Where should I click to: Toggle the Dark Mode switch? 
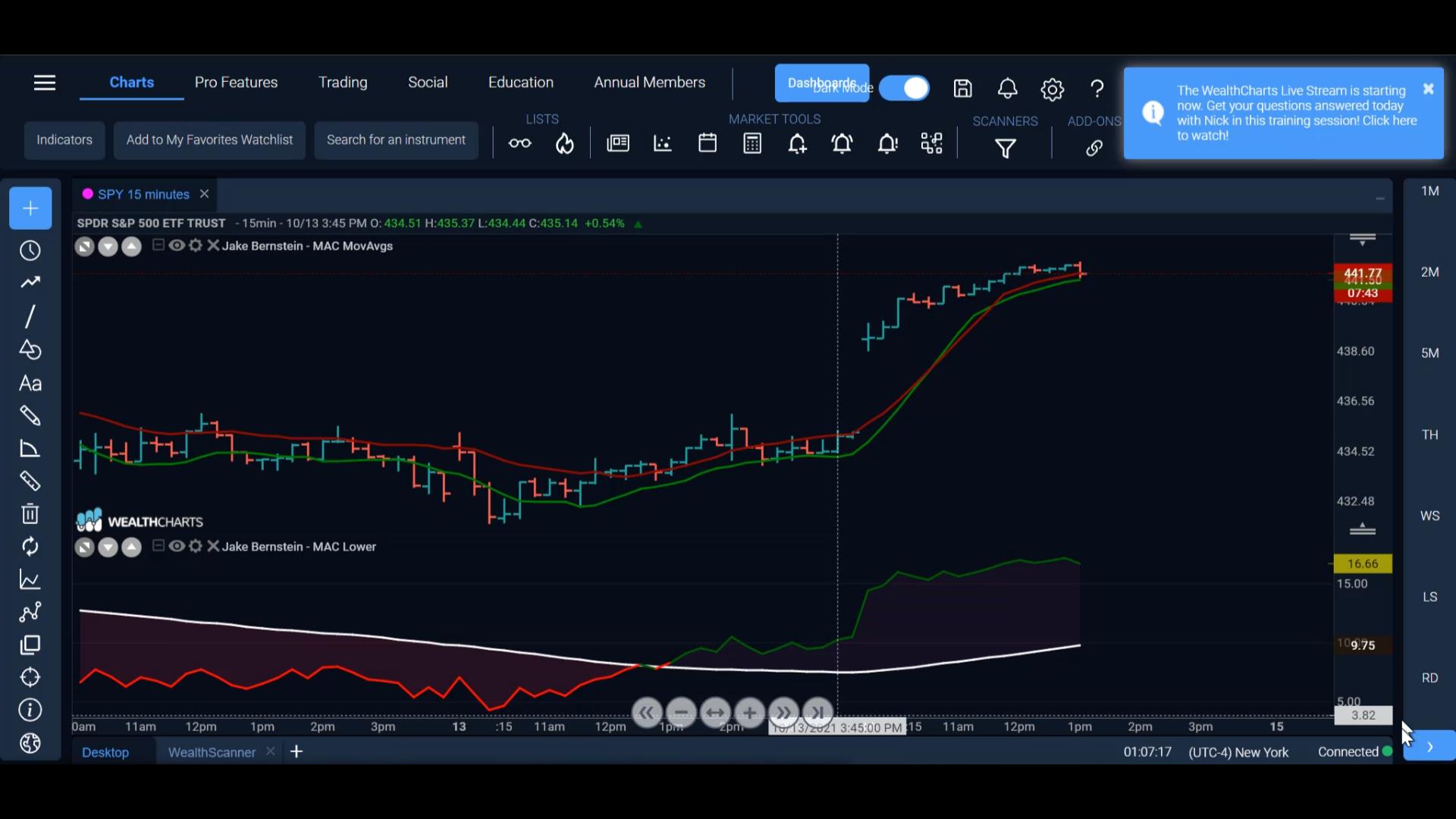pyautogui.click(x=905, y=88)
